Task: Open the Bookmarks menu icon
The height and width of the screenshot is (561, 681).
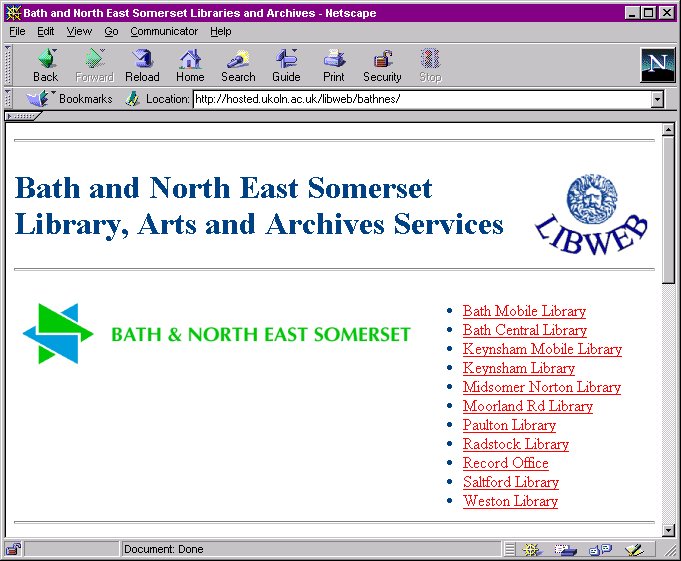Action: [69, 99]
